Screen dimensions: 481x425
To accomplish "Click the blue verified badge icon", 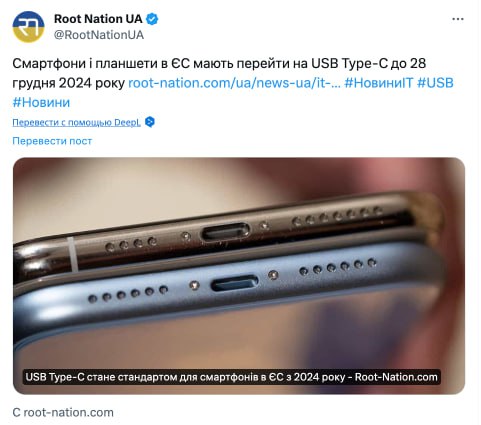I will click(152, 19).
